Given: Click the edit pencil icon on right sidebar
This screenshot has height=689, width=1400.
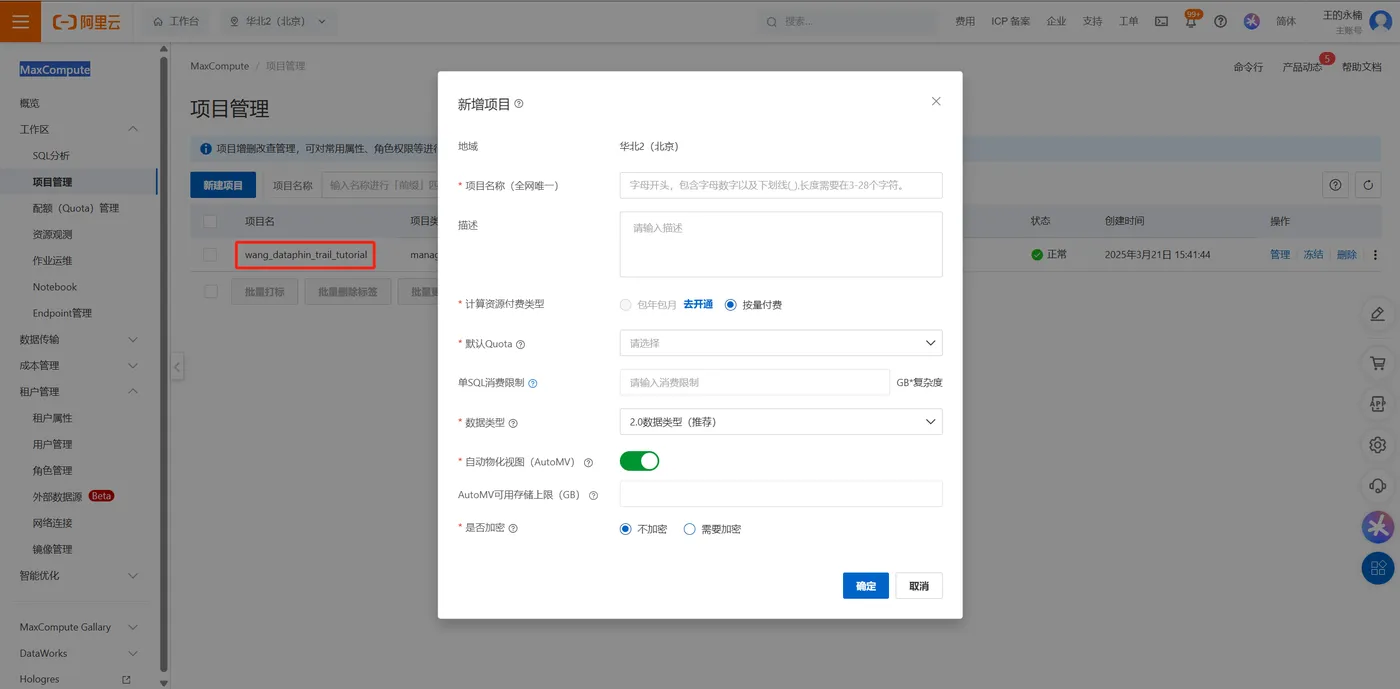Looking at the screenshot, I should click(1378, 314).
